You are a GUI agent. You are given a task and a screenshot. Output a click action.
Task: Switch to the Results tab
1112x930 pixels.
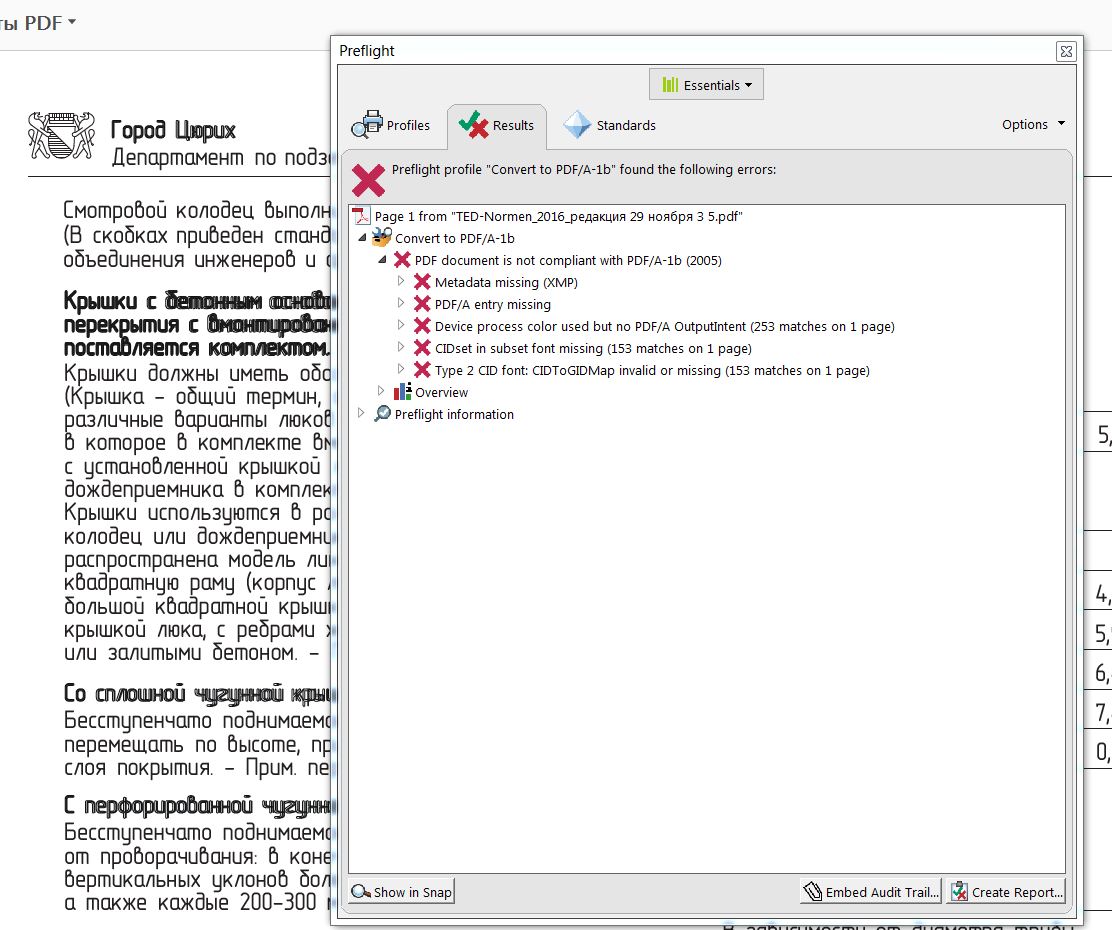[496, 126]
